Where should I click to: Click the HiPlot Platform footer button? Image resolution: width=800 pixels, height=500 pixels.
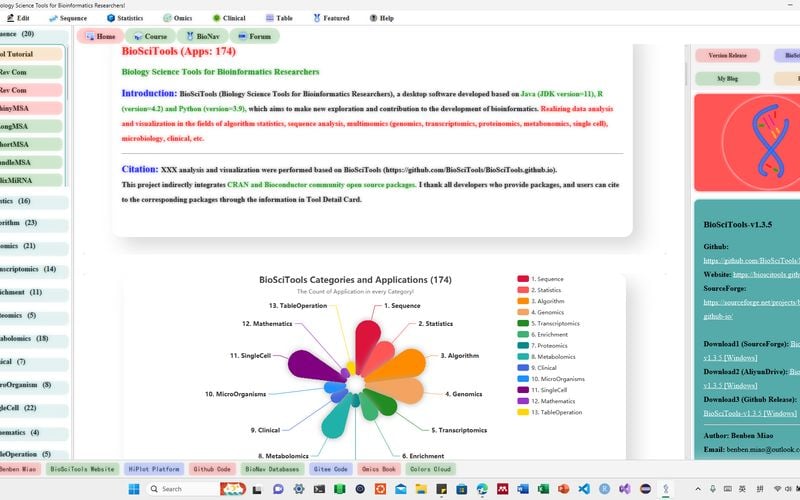coord(154,469)
